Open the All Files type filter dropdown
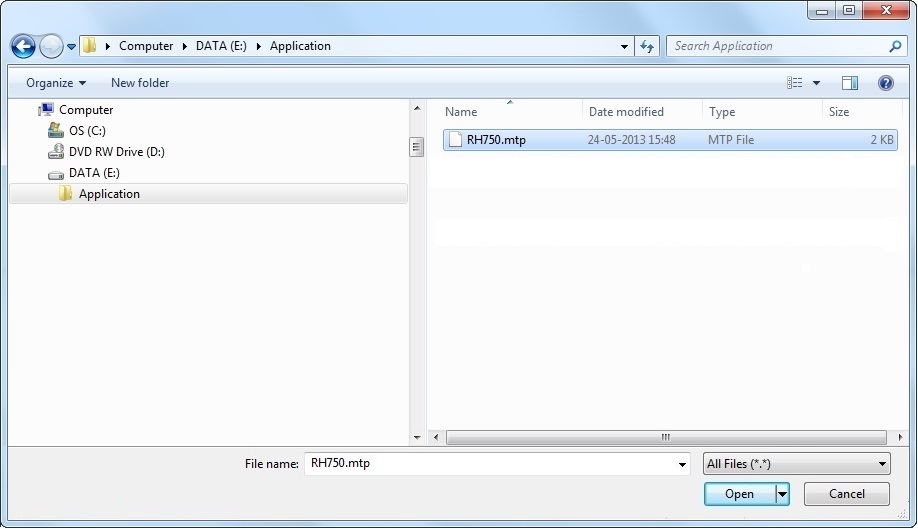 [796, 464]
